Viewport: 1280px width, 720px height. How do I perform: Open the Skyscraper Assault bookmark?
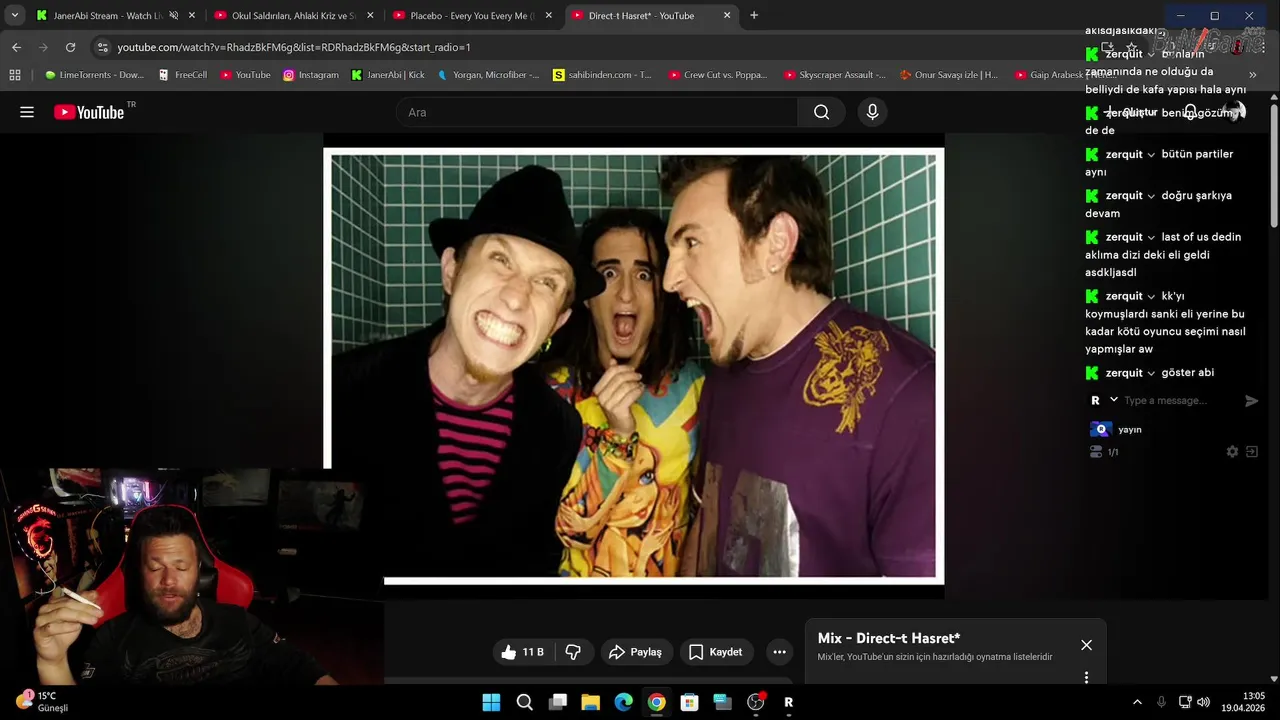(x=835, y=75)
